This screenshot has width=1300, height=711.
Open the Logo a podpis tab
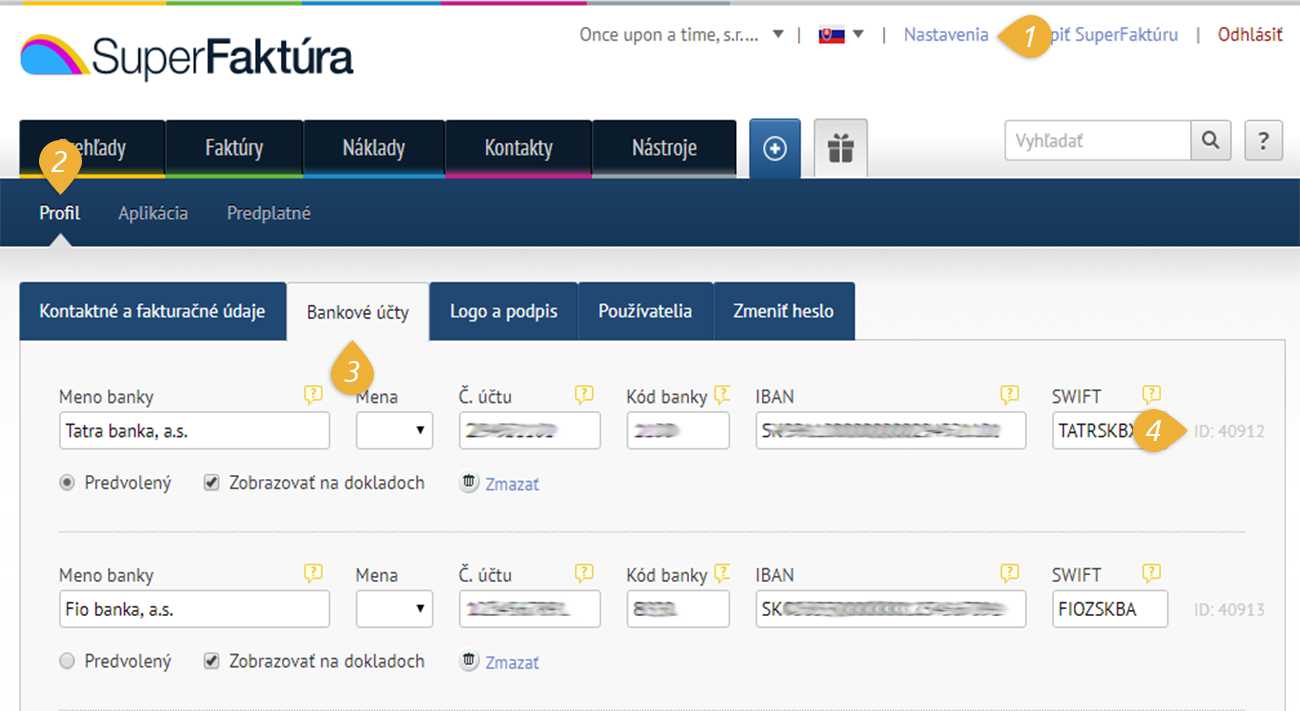504,311
